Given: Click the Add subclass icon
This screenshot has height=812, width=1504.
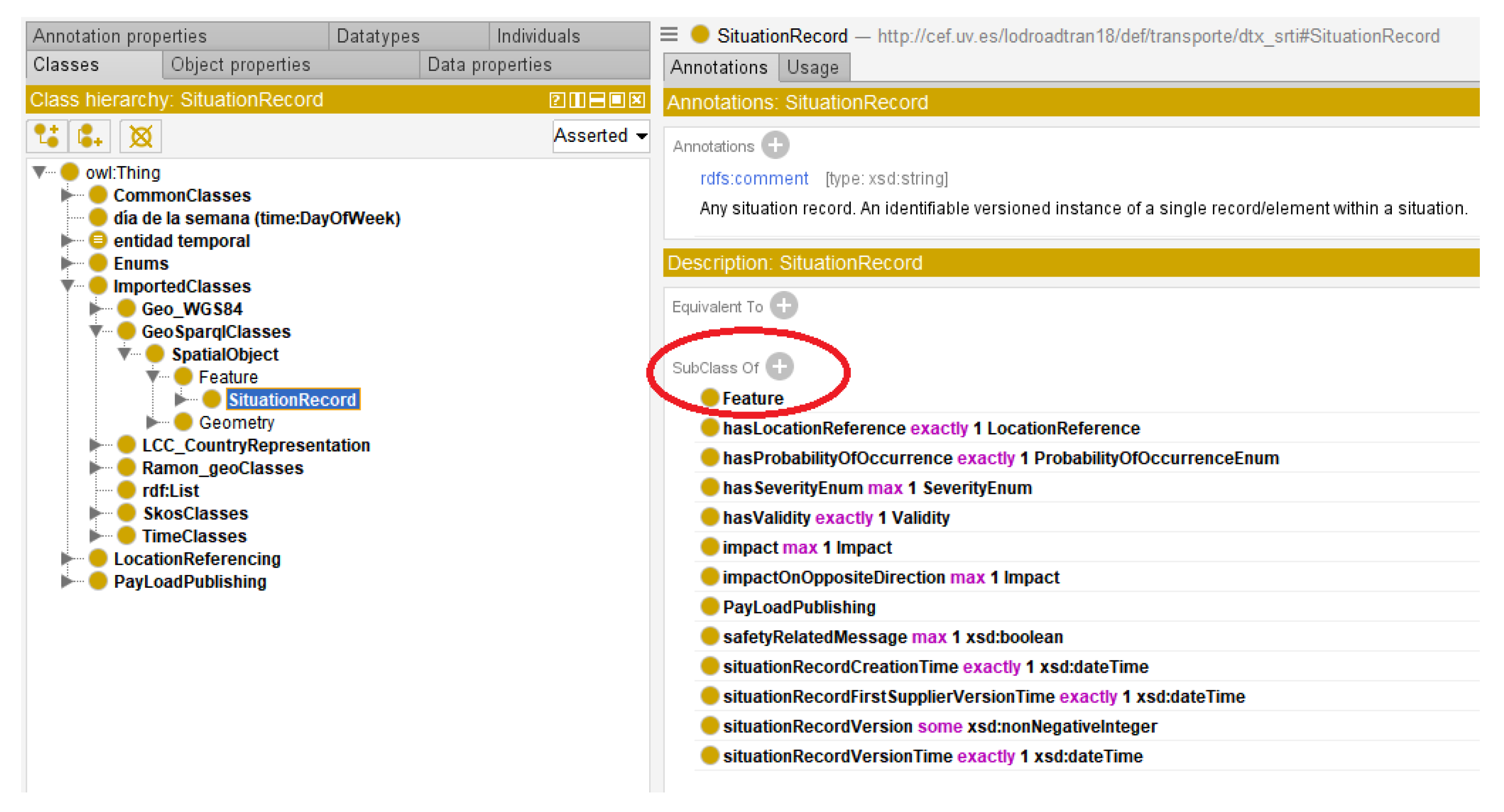Looking at the screenshot, I should pos(47,137).
